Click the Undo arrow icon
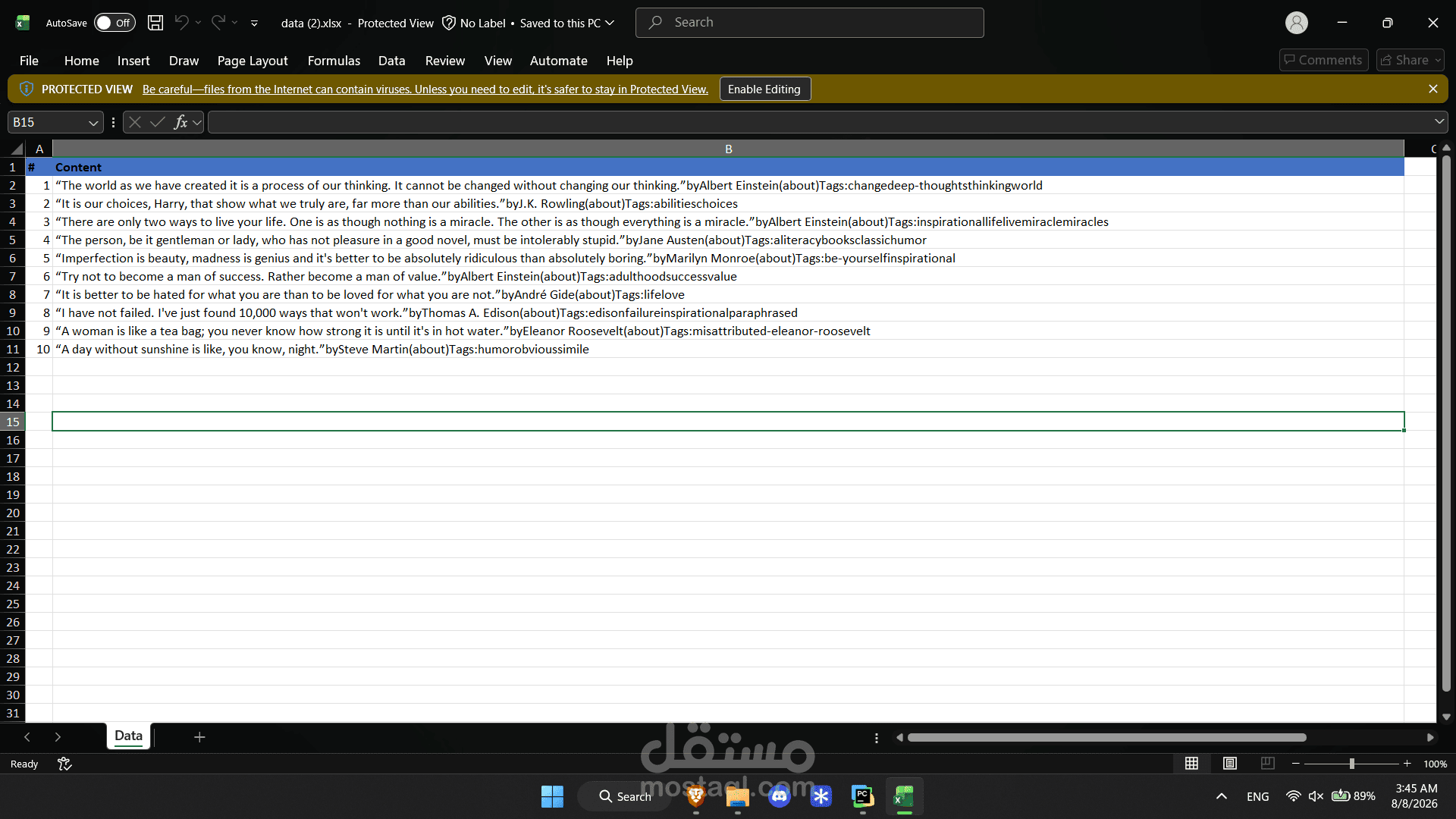Screen dimensions: 1456x819 tap(181, 23)
